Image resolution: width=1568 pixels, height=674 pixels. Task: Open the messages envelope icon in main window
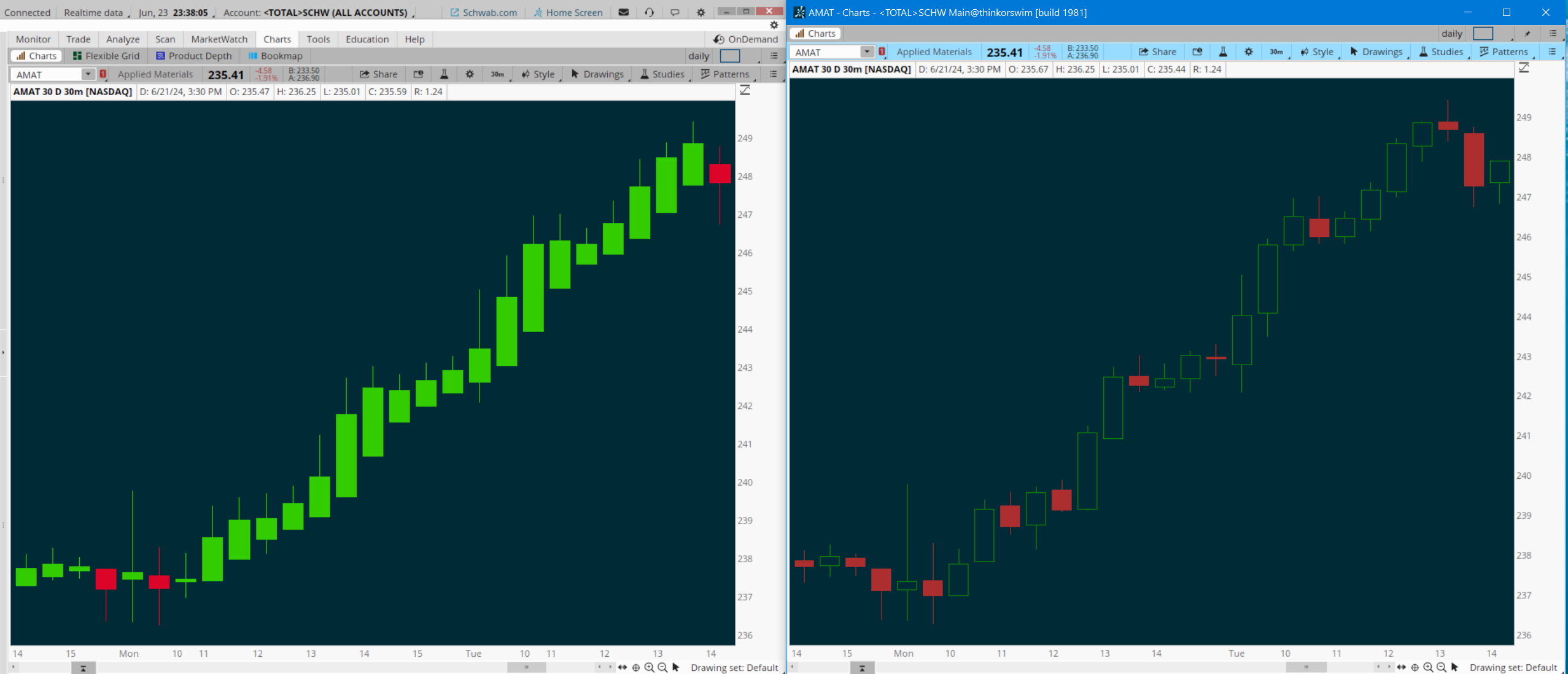(624, 12)
